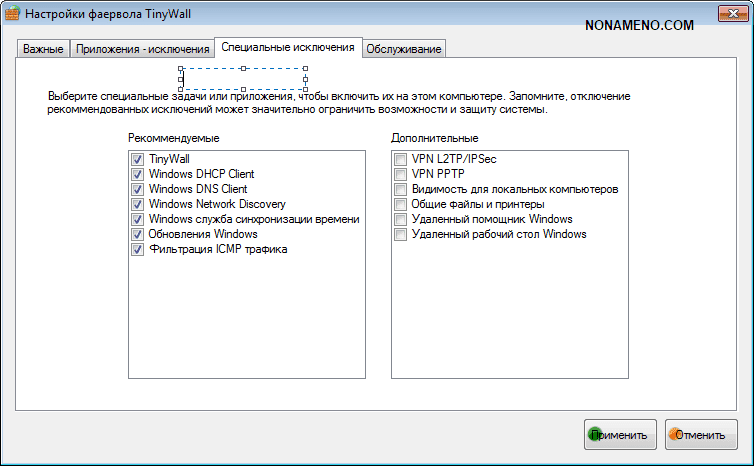Open the Приложения - исключения tab
The image size is (754, 466).
(142, 49)
